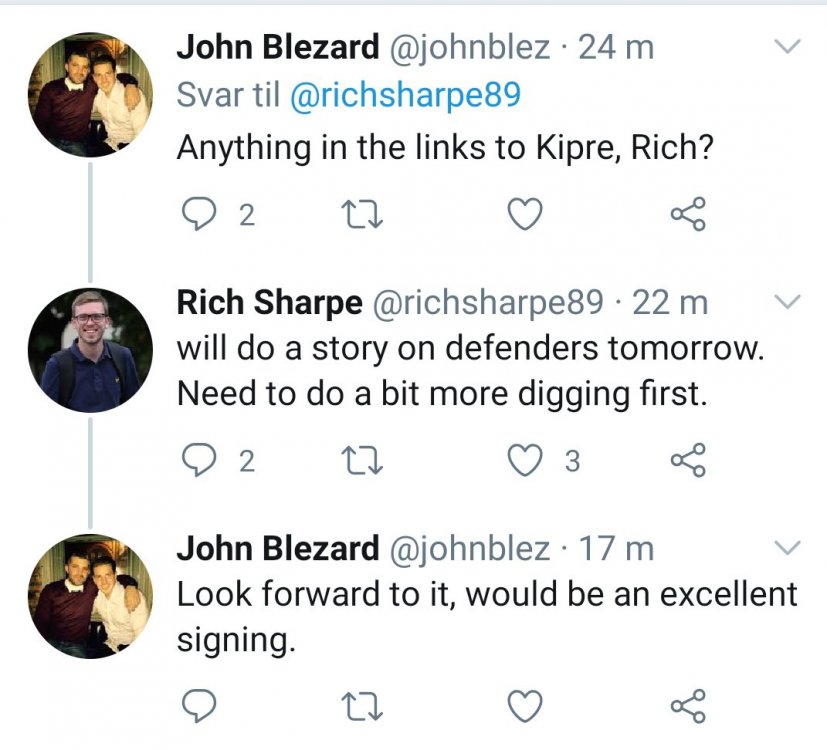
Task: Like the 'Look forward to it' tweet
Action: coord(526,706)
